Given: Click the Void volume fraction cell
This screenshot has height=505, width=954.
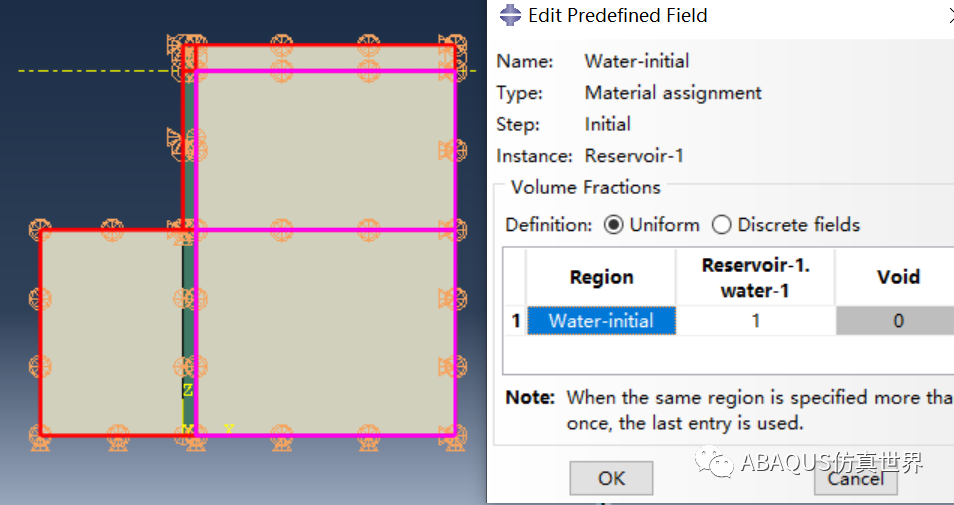Looking at the screenshot, I should (x=895, y=321).
